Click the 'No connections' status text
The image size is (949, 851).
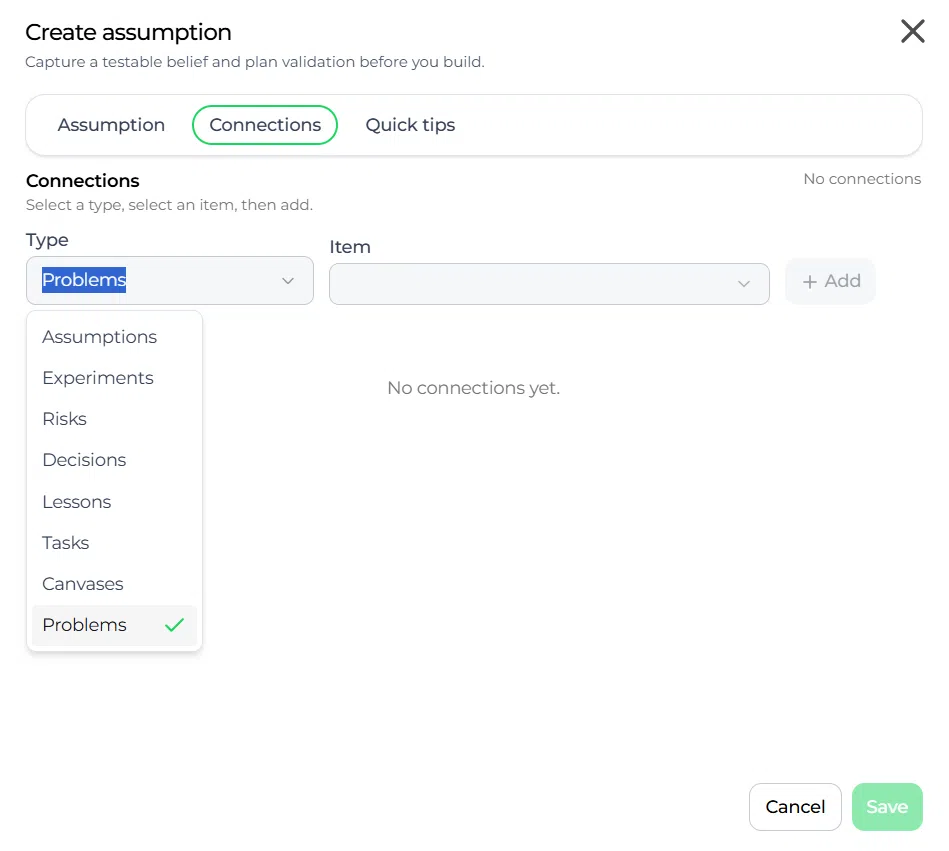[x=862, y=179]
